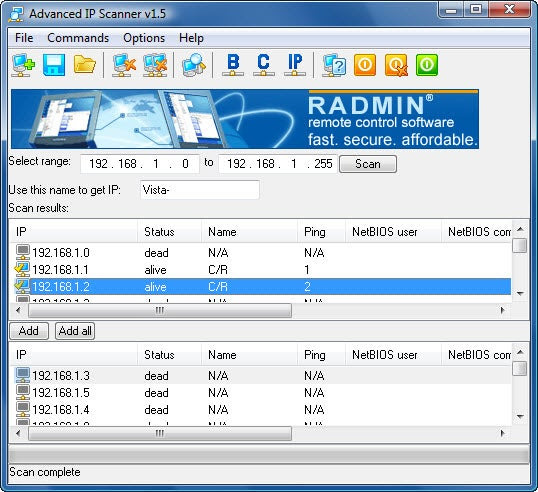Click the blue floppy save icon
The image size is (538, 492).
(x=54, y=65)
